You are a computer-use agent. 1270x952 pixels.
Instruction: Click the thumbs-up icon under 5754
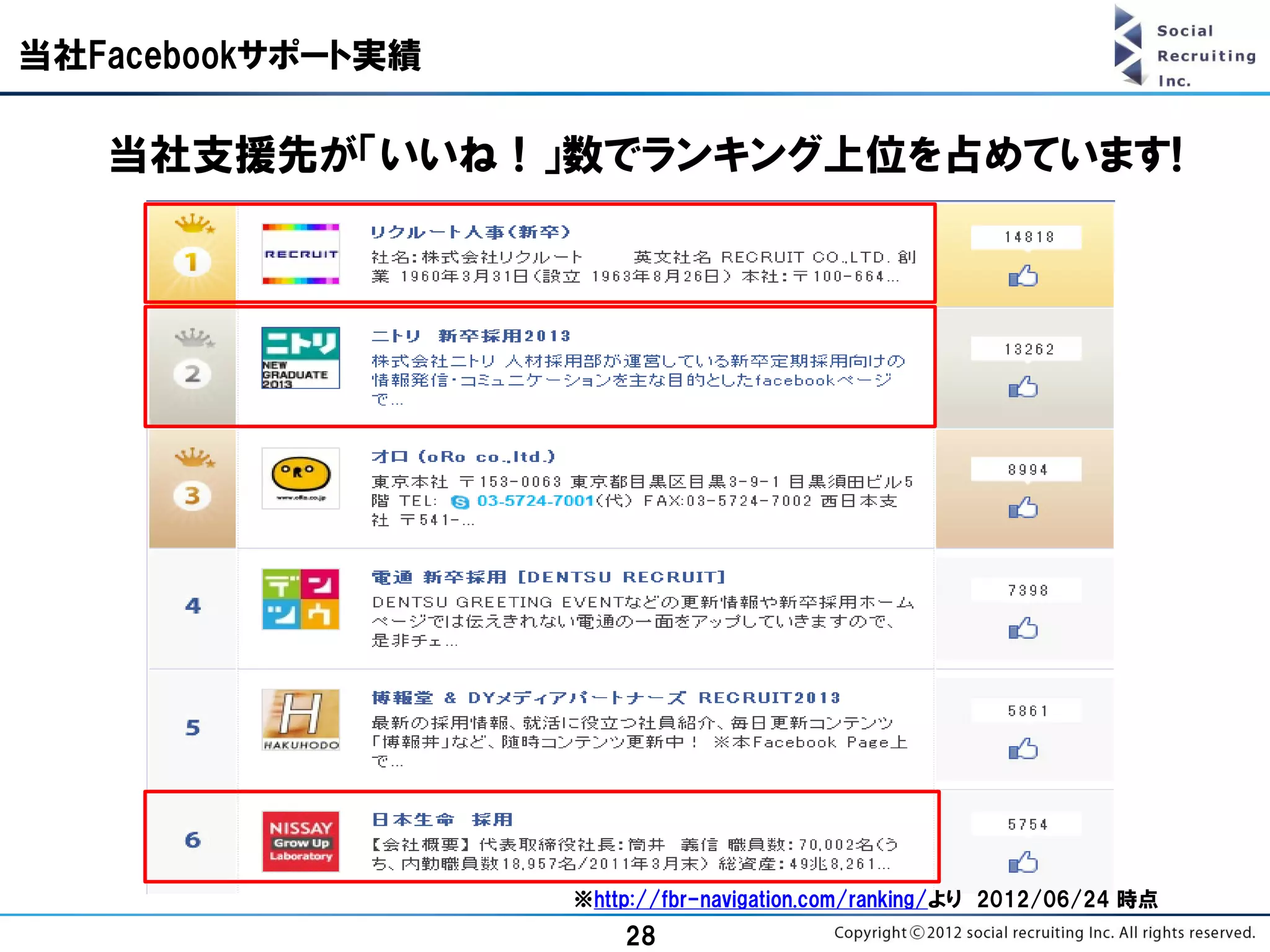click(1023, 862)
